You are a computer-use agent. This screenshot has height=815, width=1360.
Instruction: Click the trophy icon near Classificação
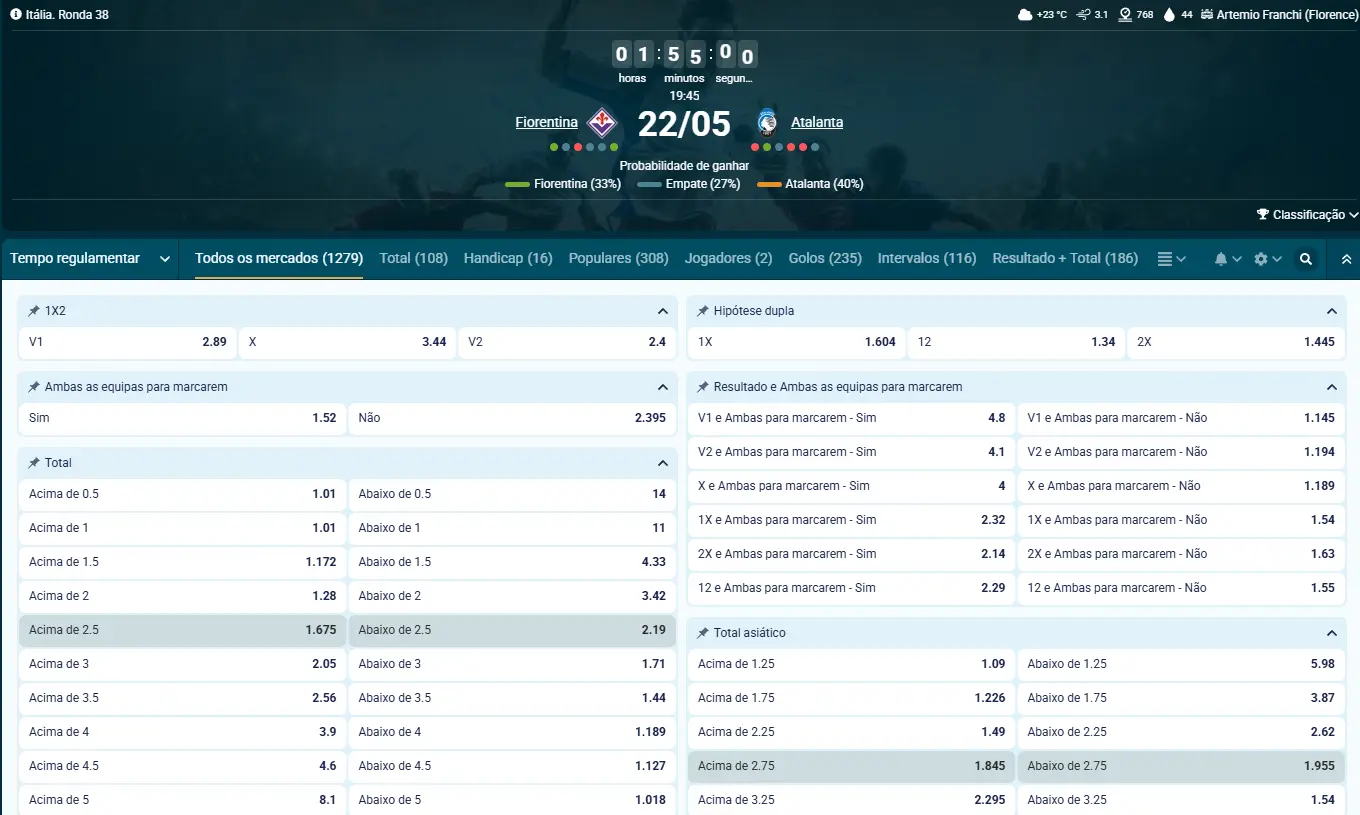pos(1263,215)
